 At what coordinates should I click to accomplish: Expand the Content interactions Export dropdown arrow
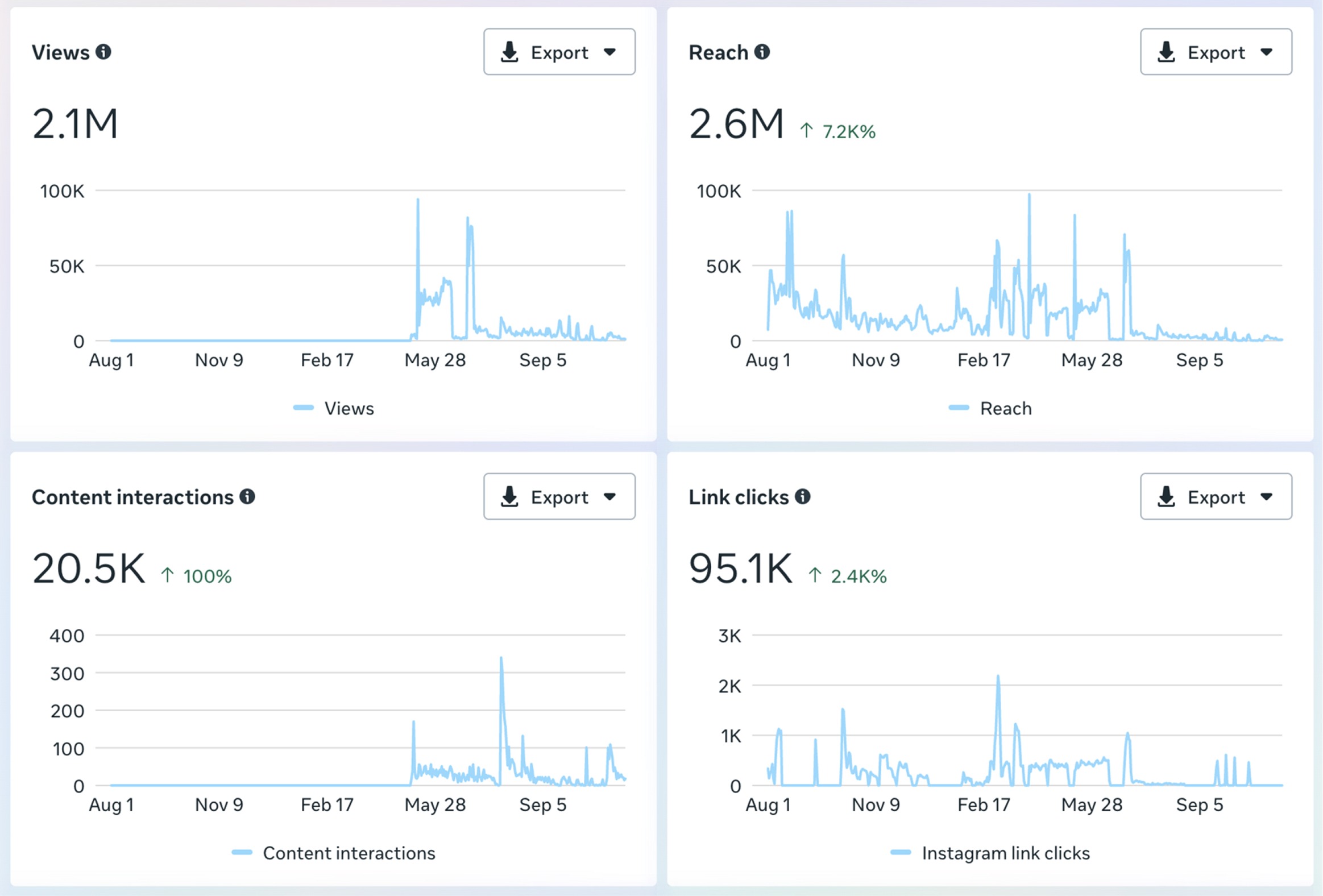click(x=609, y=496)
